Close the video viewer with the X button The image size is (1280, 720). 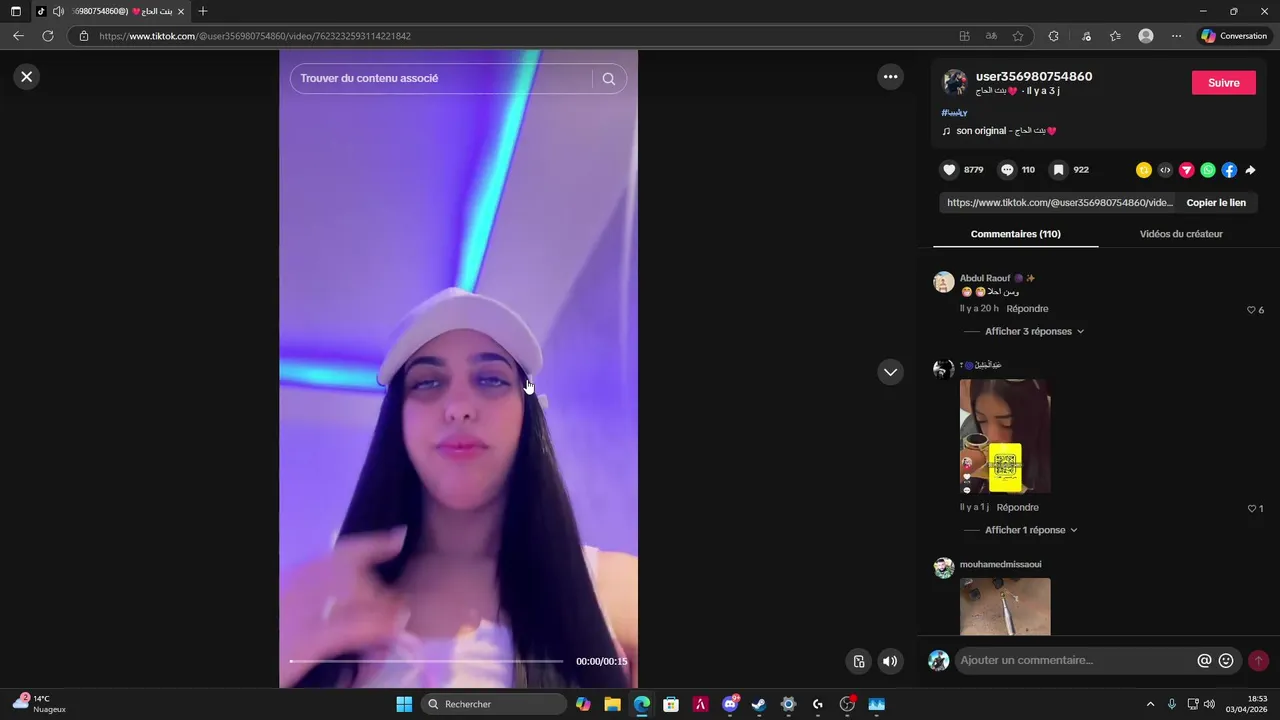click(27, 76)
